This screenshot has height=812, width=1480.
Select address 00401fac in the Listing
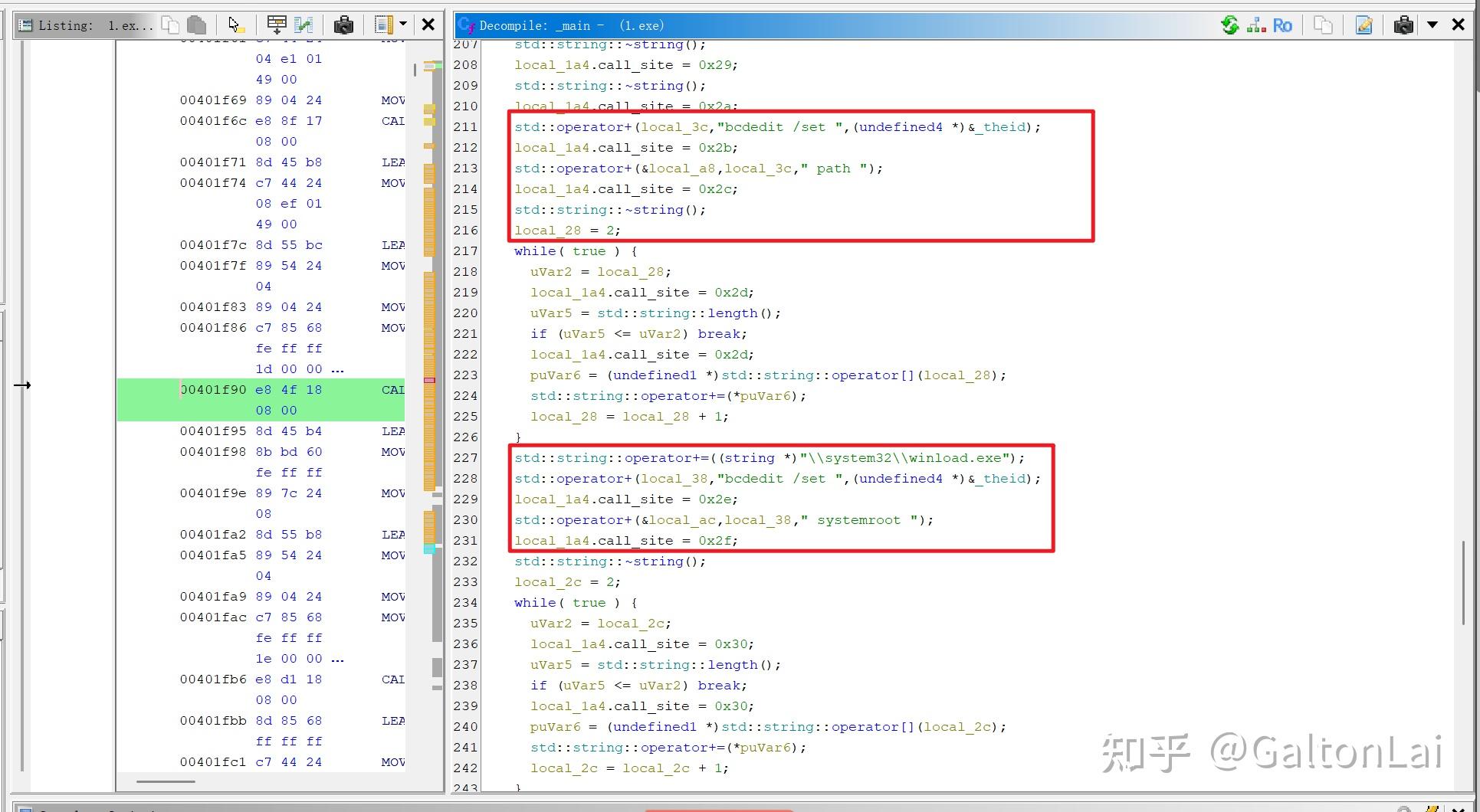pyautogui.click(x=213, y=617)
